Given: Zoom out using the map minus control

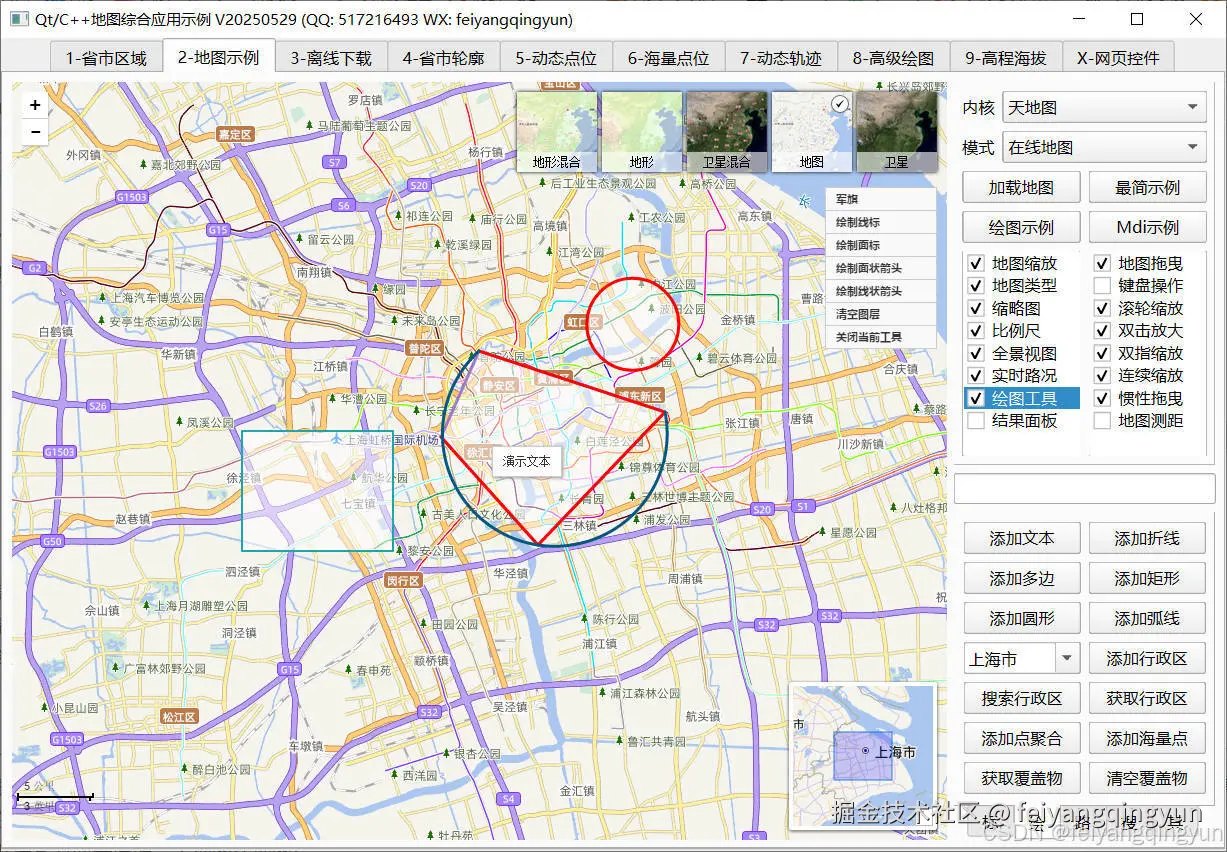Looking at the screenshot, I should 35,131.
